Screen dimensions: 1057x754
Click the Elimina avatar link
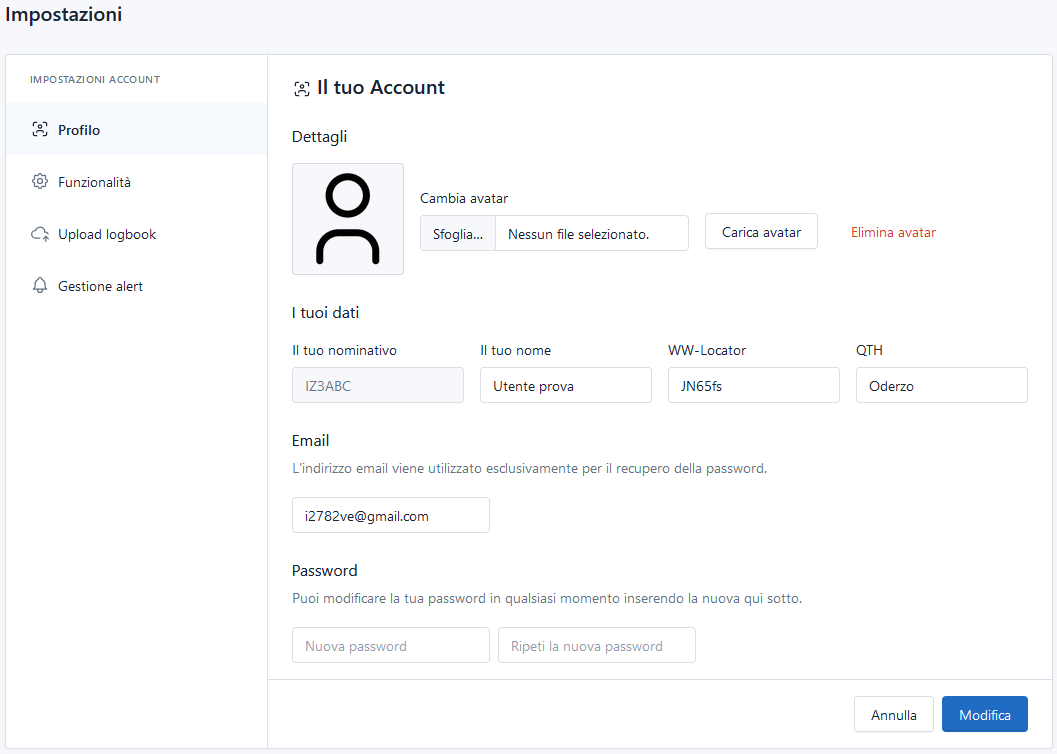point(893,231)
